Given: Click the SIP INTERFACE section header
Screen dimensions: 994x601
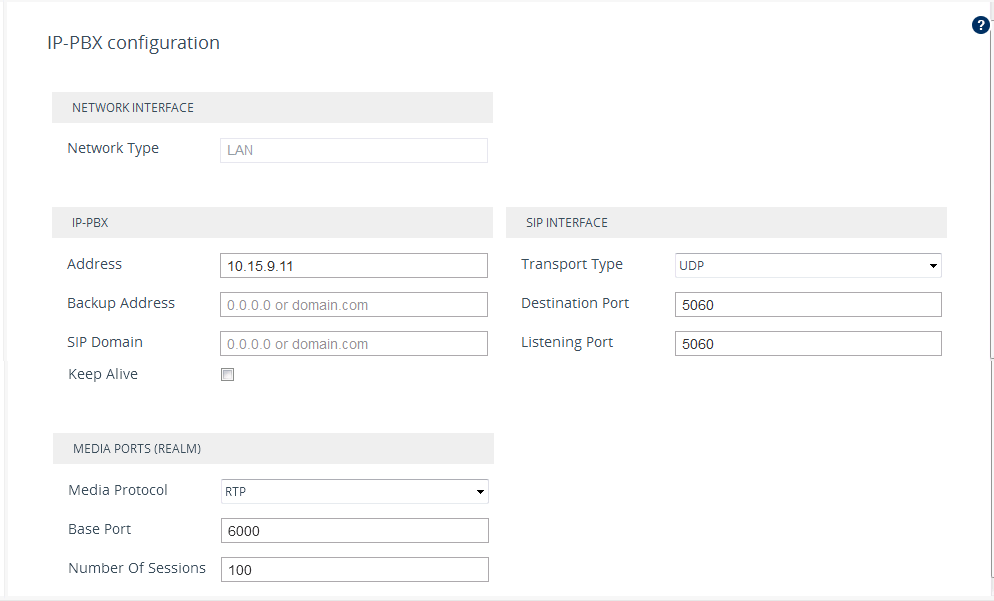Looking at the screenshot, I should (x=567, y=223).
